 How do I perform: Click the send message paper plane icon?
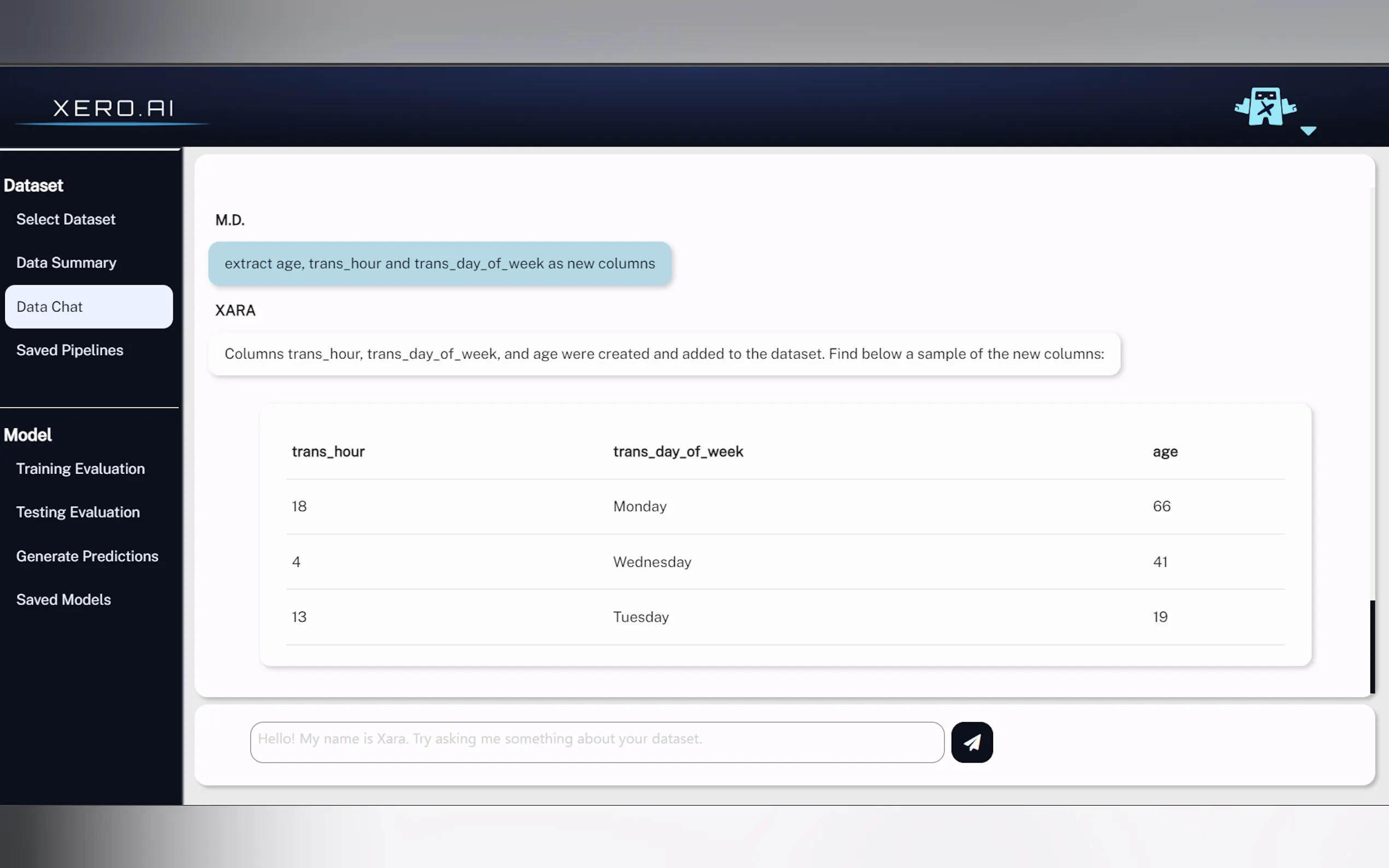coord(972,742)
